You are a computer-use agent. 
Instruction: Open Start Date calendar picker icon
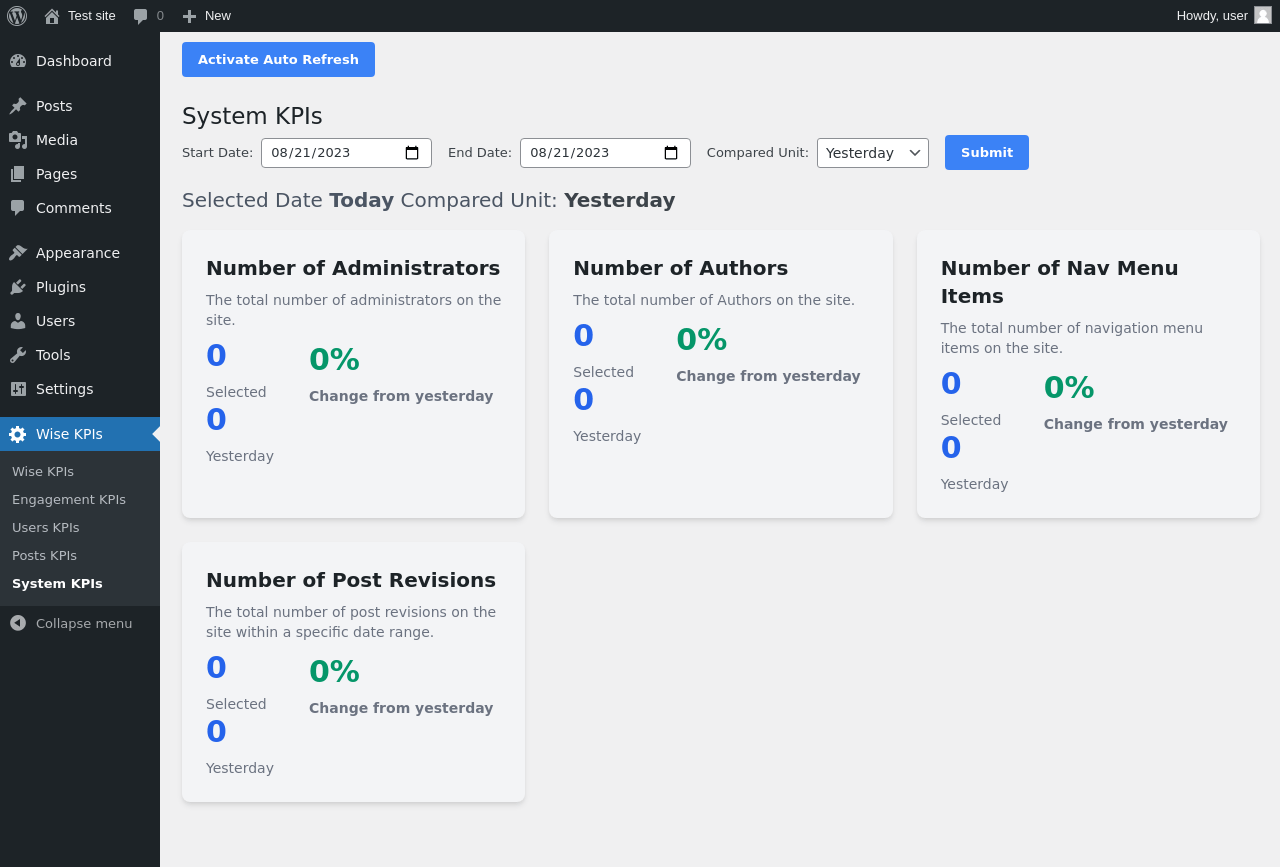click(412, 153)
